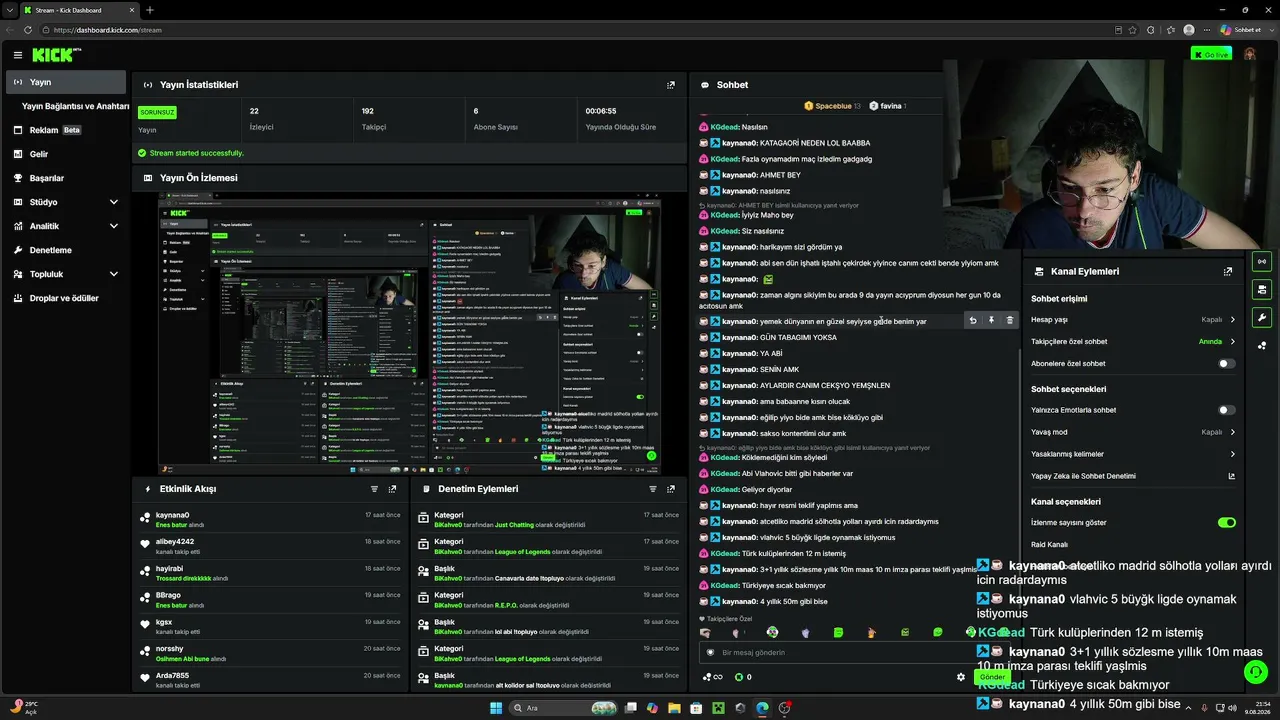Viewport: 1280px width, 720px height.
Task: Click the Spaceblue chat leaderboard entry
Action: pyautogui.click(x=832, y=106)
